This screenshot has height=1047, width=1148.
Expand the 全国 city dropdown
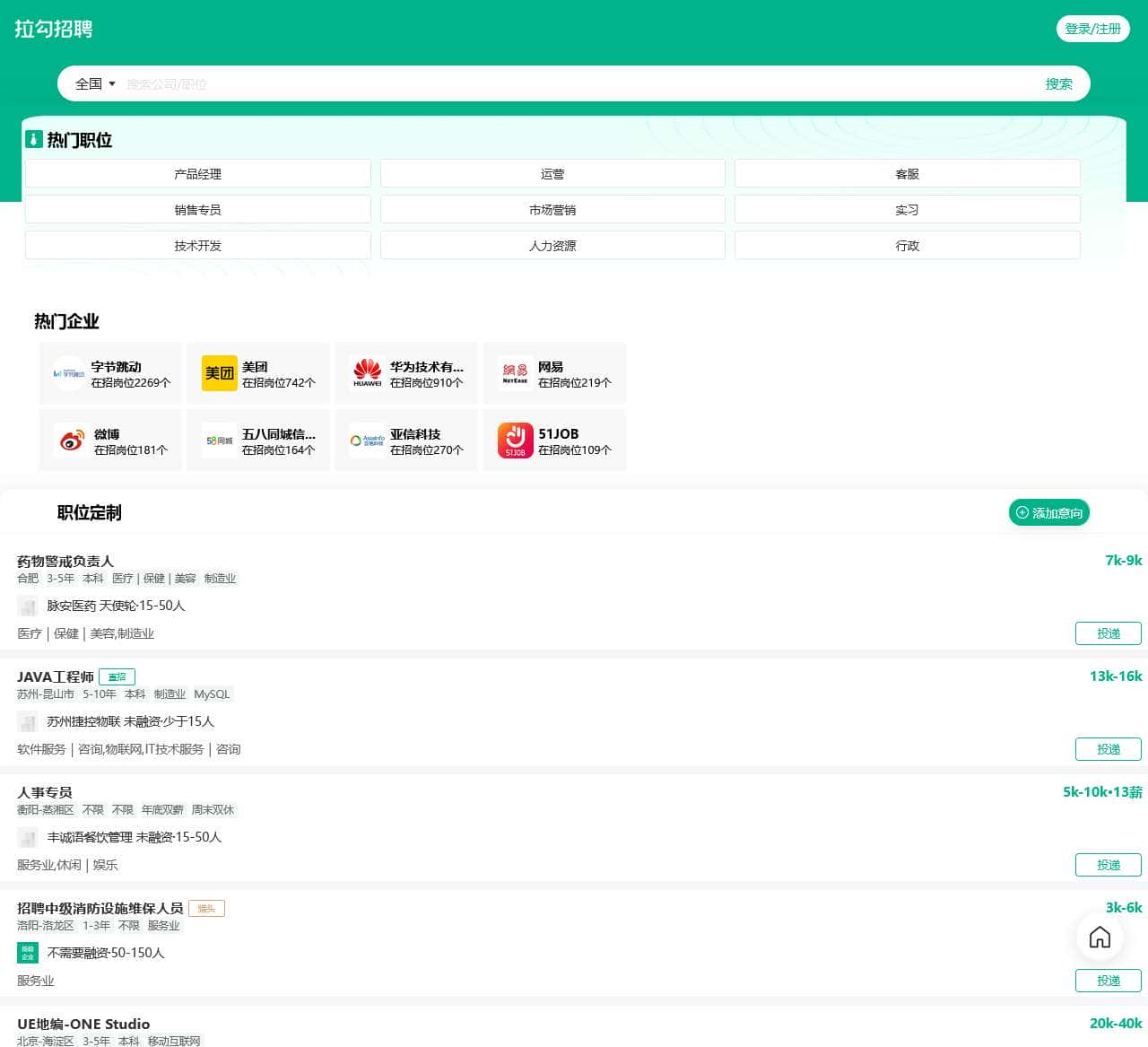point(95,83)
